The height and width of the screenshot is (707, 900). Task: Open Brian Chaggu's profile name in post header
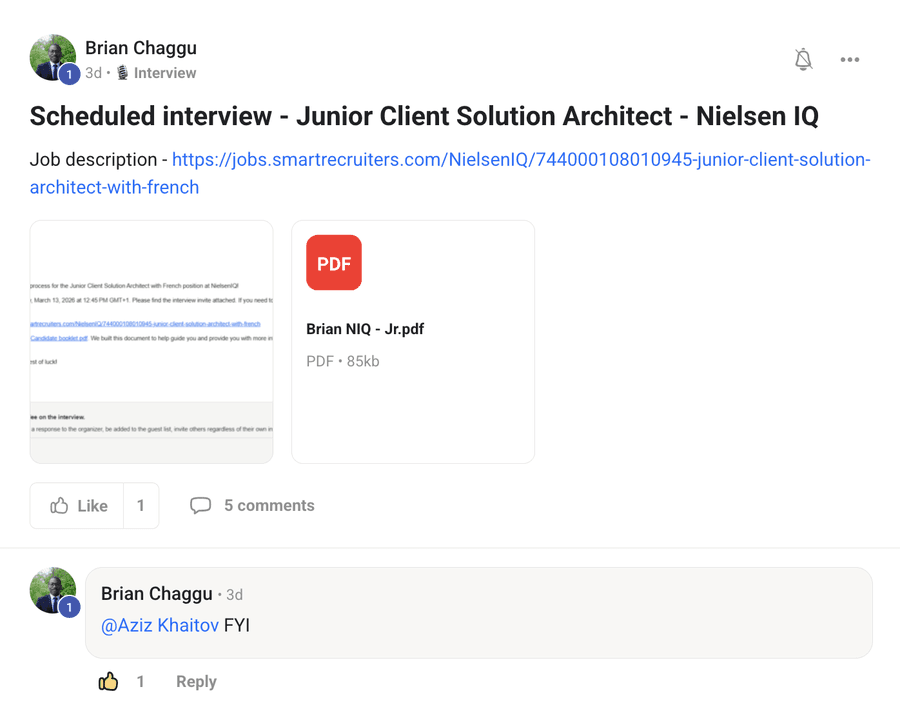tap(141, 48)
